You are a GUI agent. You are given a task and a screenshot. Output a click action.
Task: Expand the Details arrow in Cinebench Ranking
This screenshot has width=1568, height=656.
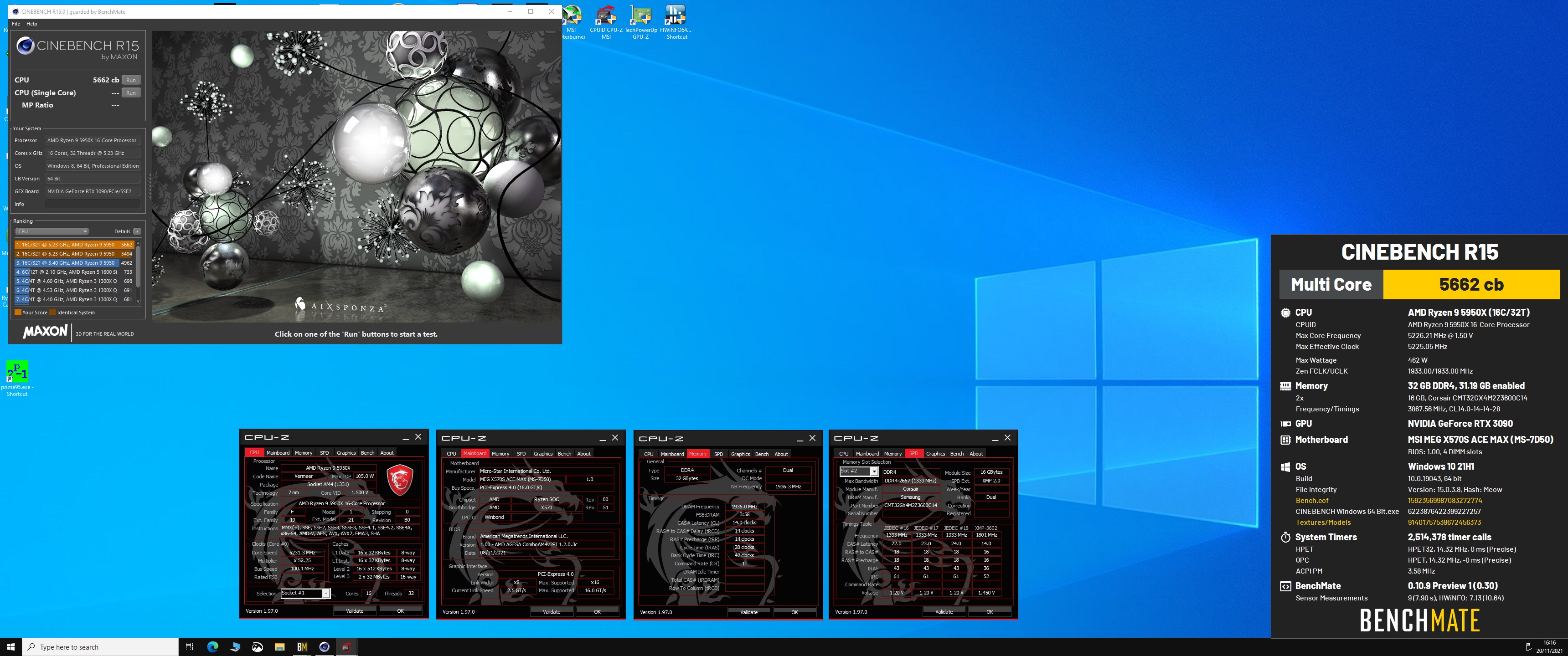coord(138,231)
